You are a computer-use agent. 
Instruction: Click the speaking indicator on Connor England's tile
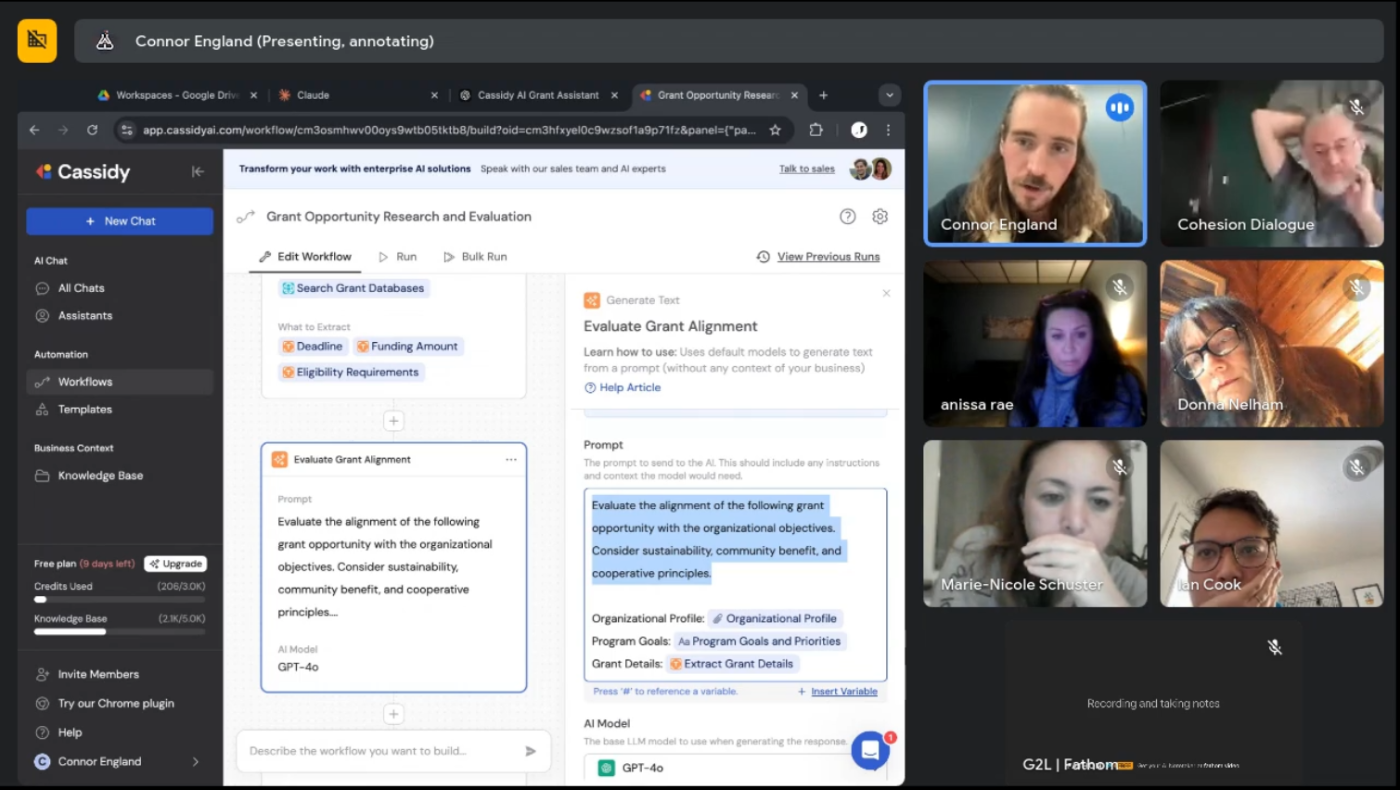(1119, 107)
